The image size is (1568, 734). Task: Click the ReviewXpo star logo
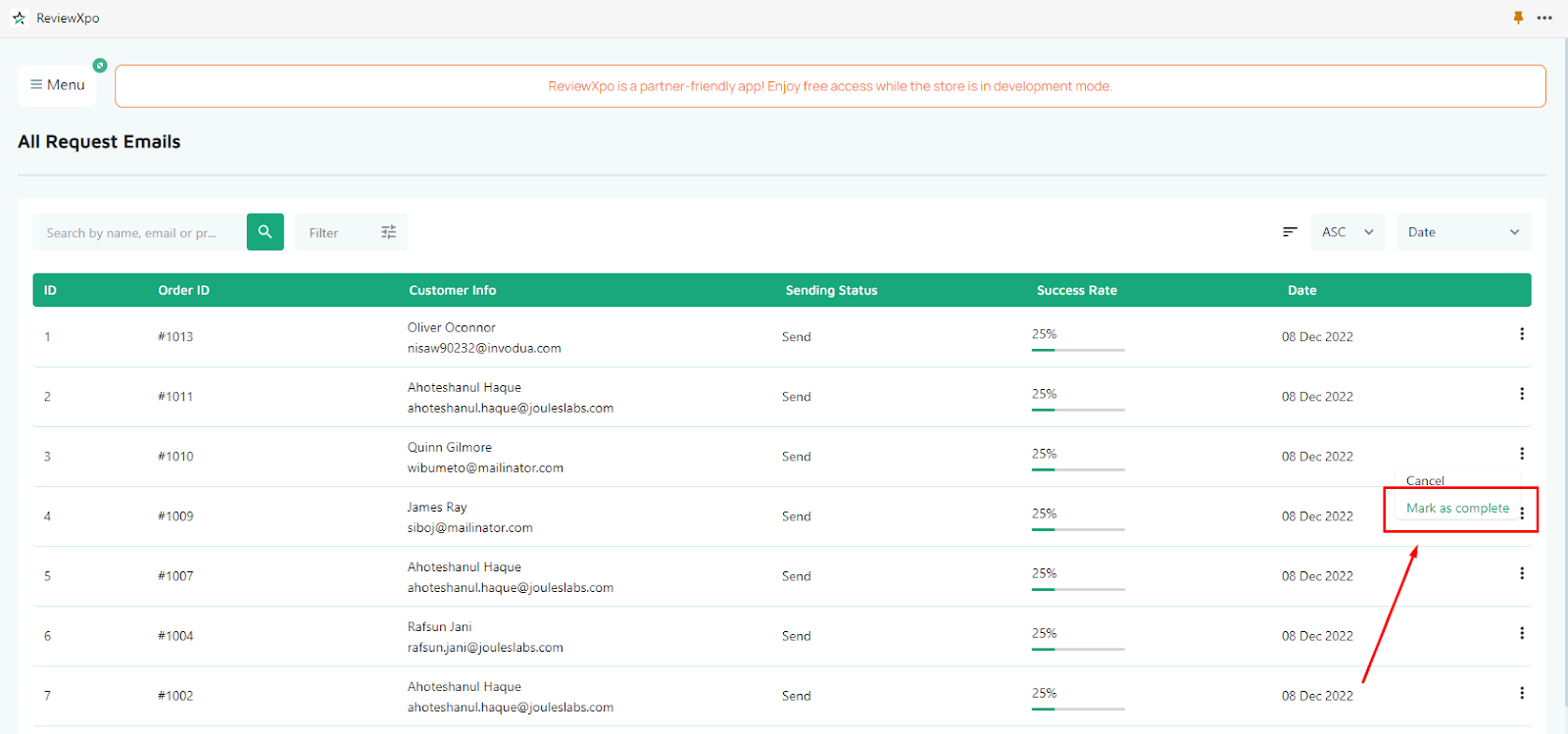pos(19,18)
